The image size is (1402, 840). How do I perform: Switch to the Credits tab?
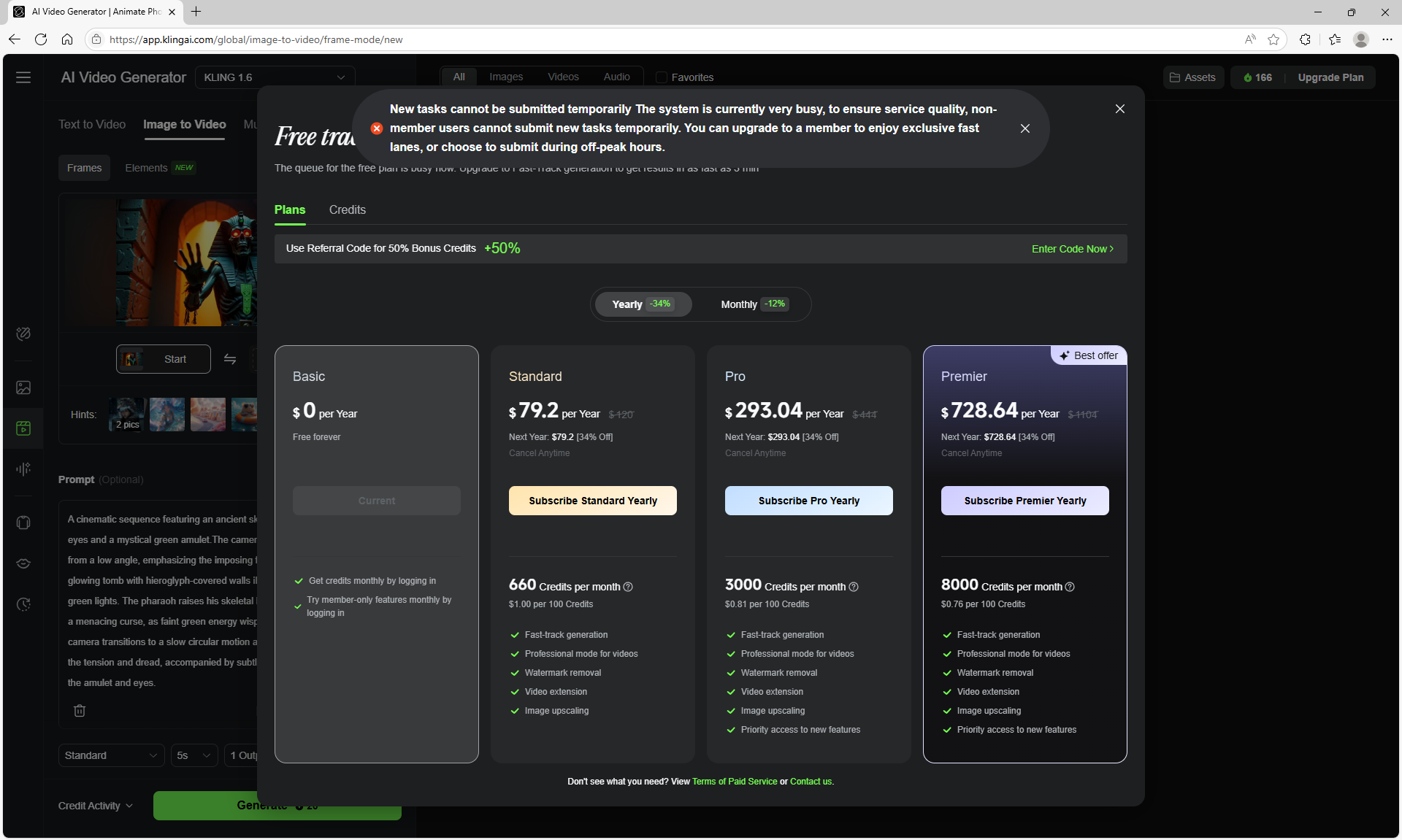347,209
